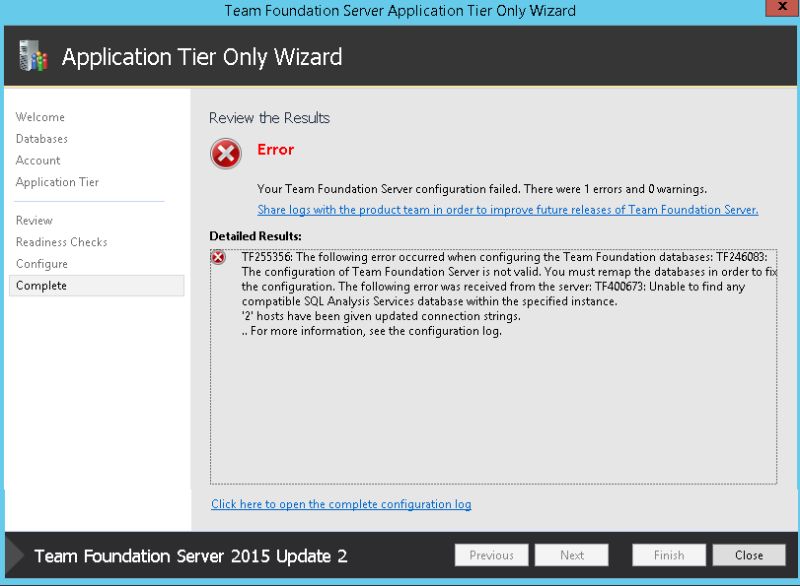Click the window title bar text

click(x=400, y=11)
